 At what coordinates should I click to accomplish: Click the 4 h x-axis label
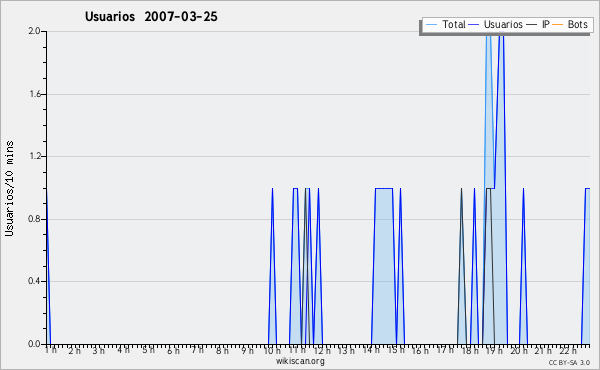123,350
